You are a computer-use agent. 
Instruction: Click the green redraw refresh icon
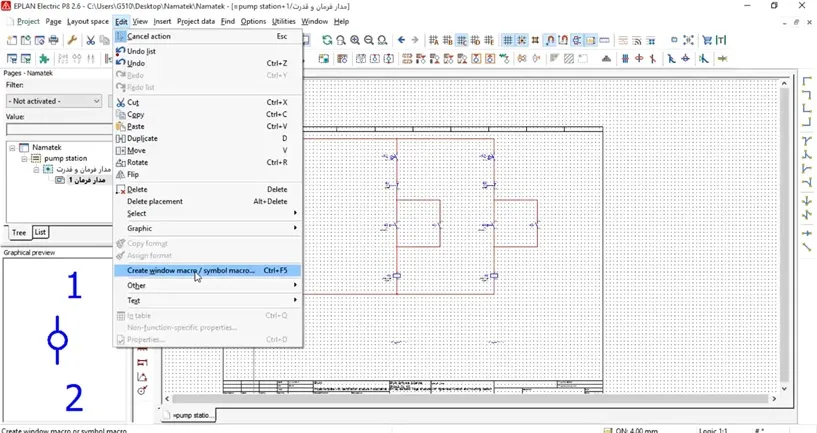click(327, 40)
